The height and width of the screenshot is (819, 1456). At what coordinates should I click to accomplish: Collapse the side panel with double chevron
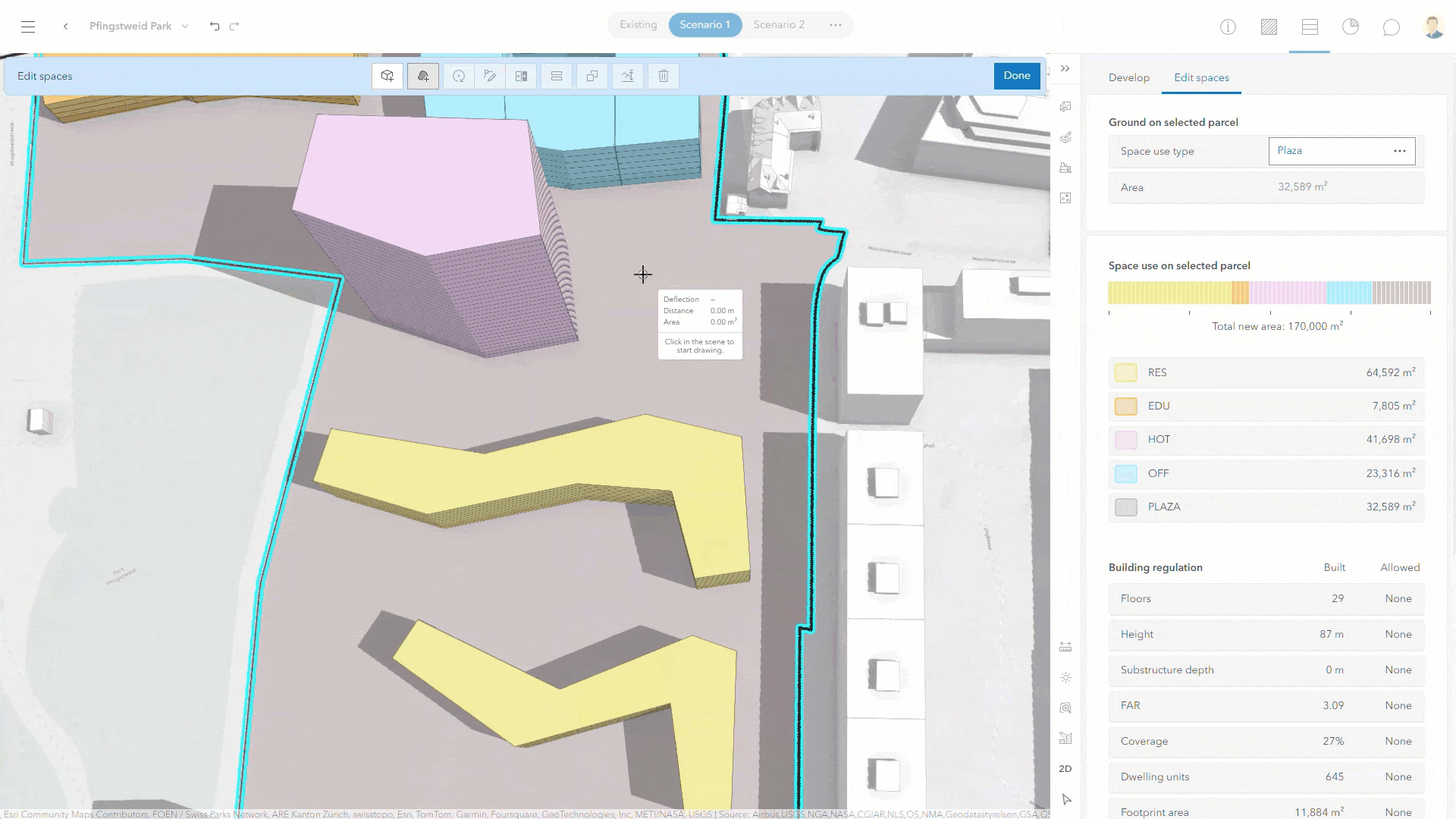pos(1065,68)
